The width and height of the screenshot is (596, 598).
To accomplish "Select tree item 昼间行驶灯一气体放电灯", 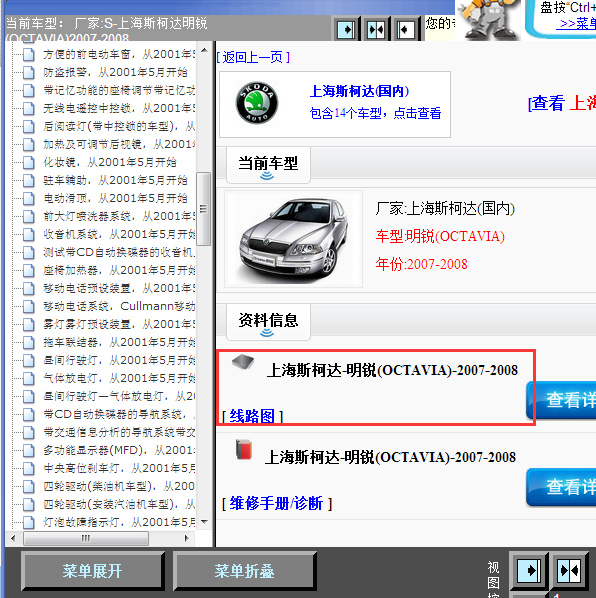I will point(119,396).
